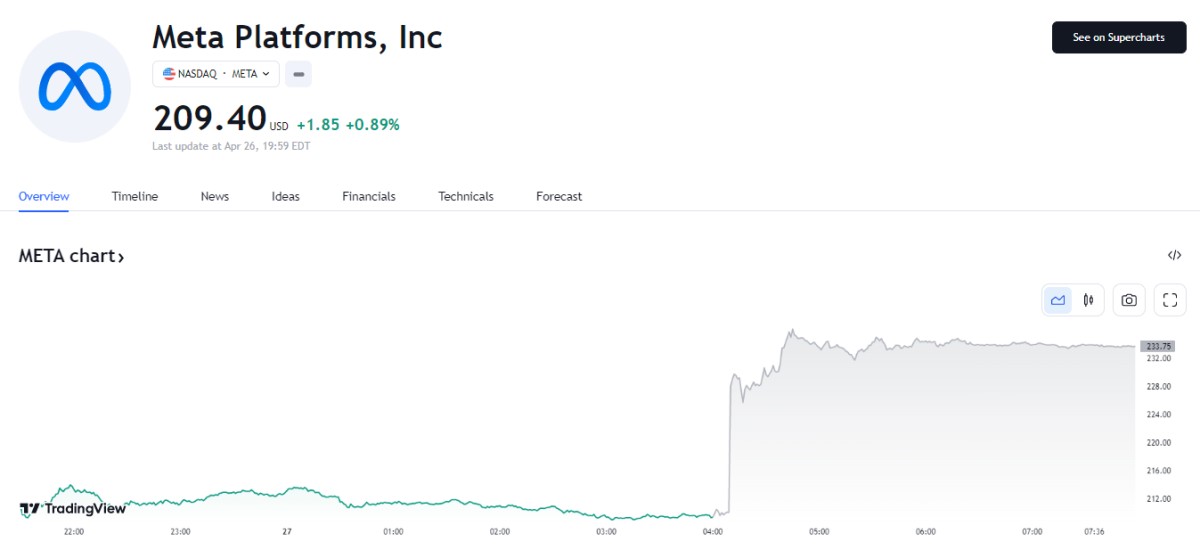The image size is (1200, 550).
Task: Click the gray market status indicator
Action: pos(298,74)
